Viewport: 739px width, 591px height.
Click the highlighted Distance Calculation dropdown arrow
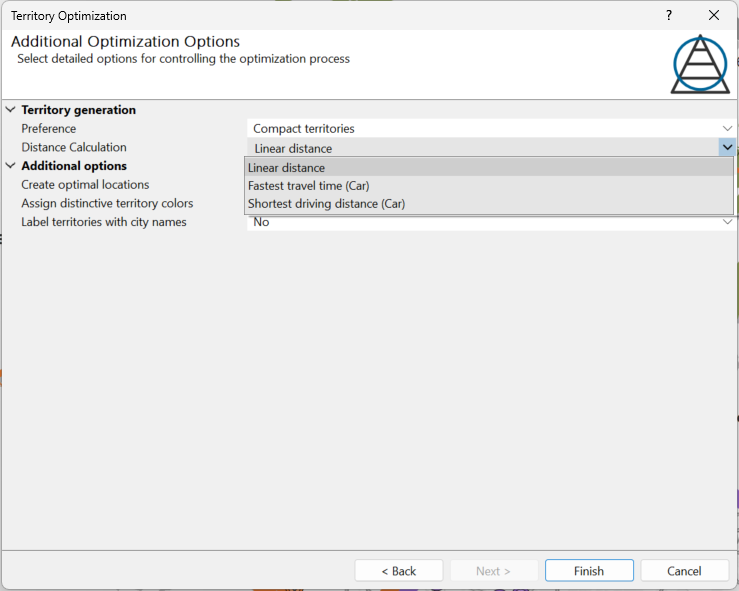point(727,148)
